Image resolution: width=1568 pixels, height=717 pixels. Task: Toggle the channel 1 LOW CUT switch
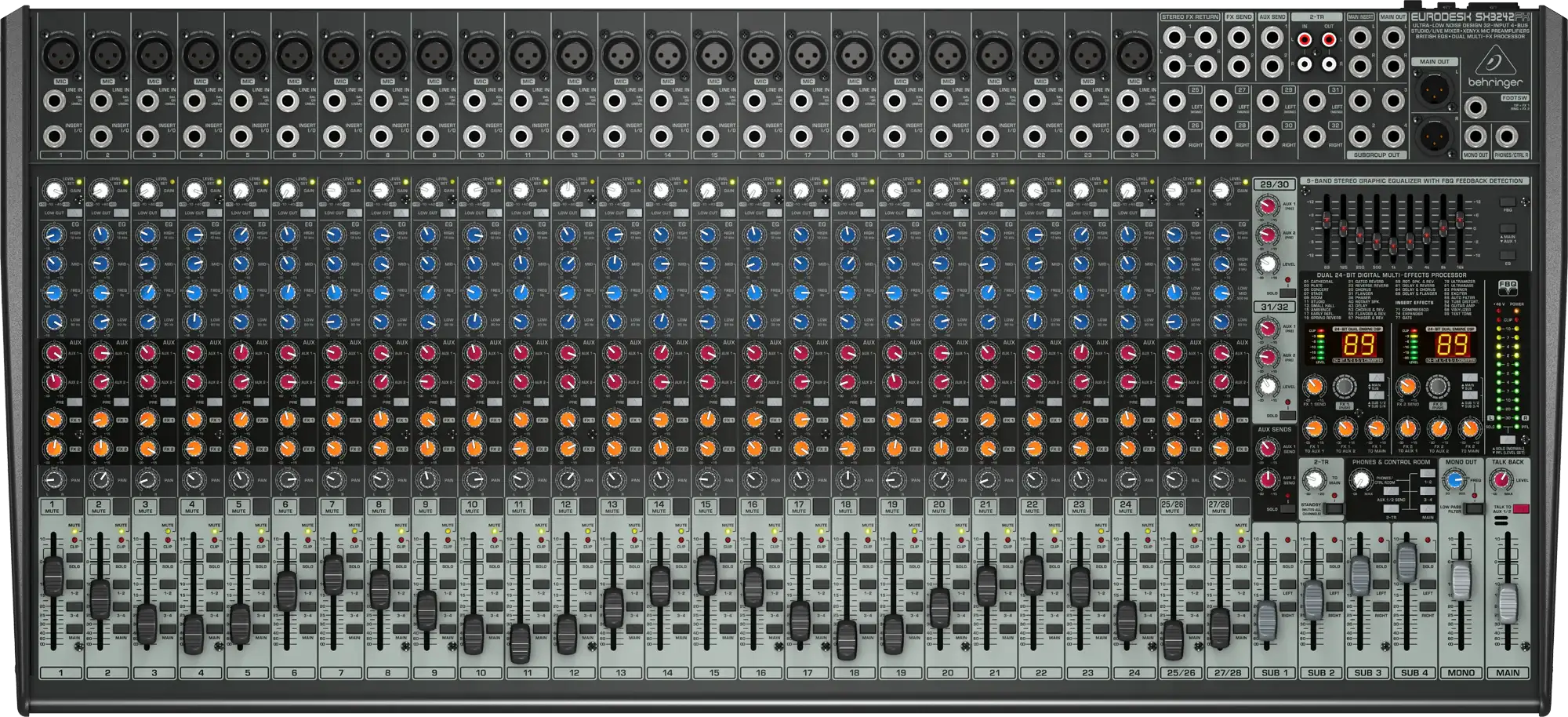[74, 213]
